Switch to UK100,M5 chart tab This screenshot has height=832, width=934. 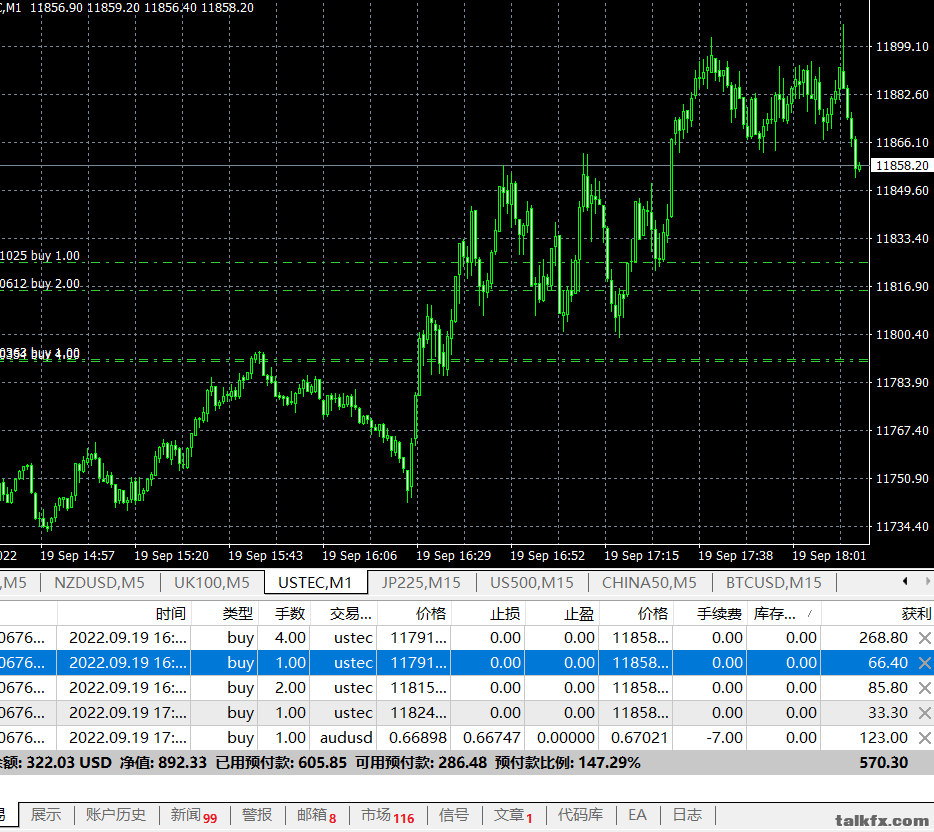click(x=211, y=582)
